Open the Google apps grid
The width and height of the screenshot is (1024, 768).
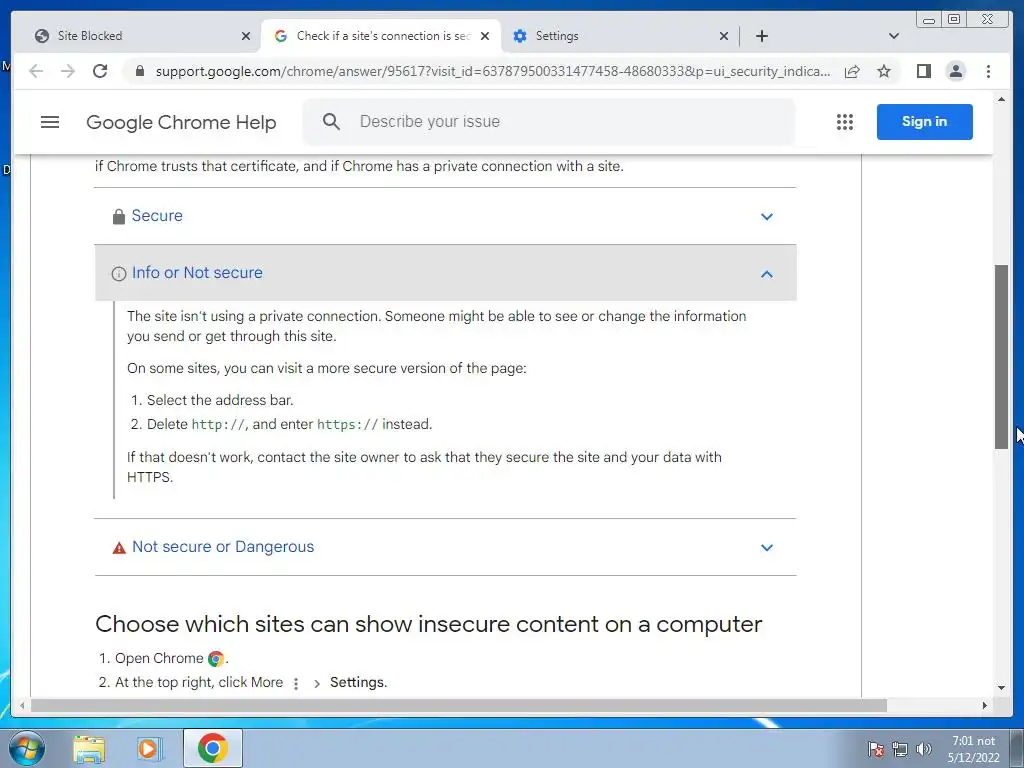(x=844, y=122)
